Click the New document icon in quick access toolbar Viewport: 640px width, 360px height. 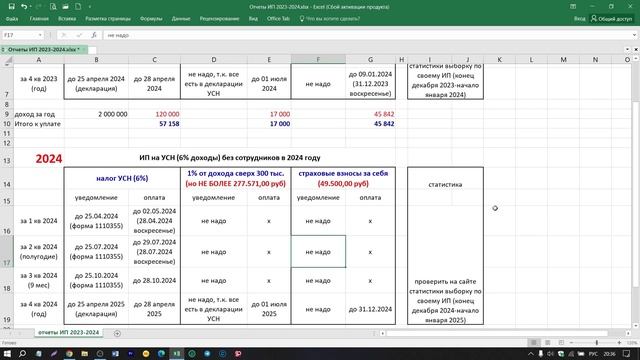click(x=78, y=7)
